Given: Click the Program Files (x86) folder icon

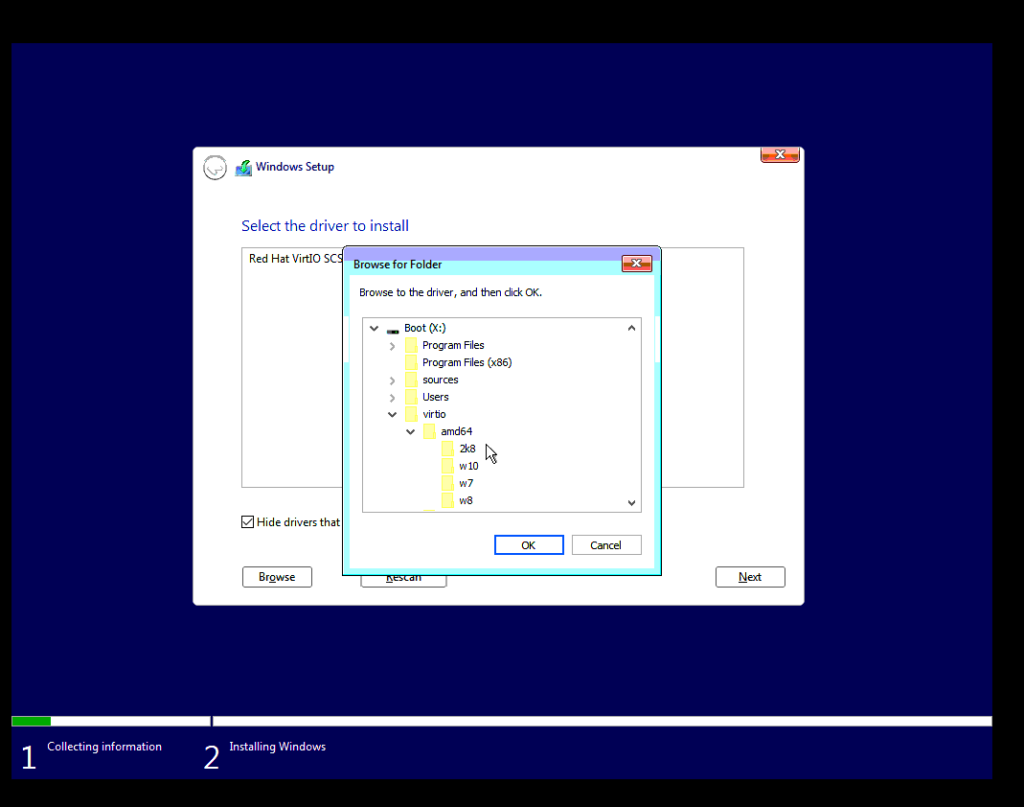Looking at the screenshot, I should tap(411, 363).
